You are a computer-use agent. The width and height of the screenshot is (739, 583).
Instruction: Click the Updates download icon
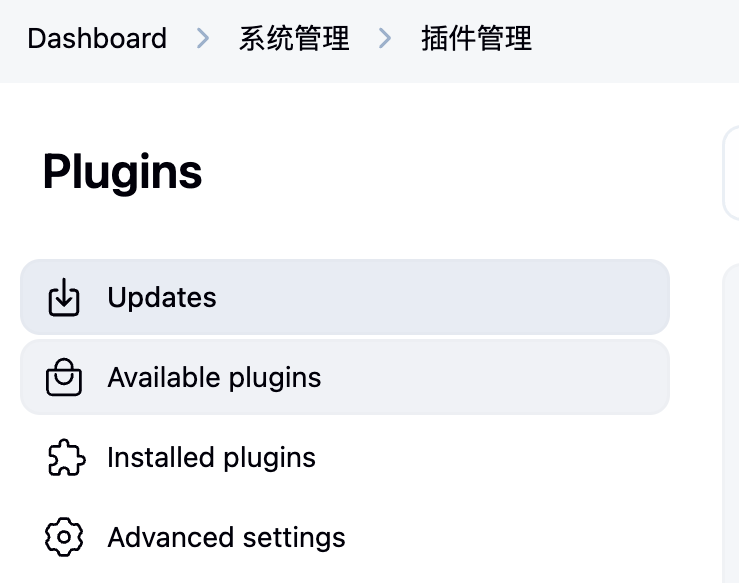(x=64, y=298)
